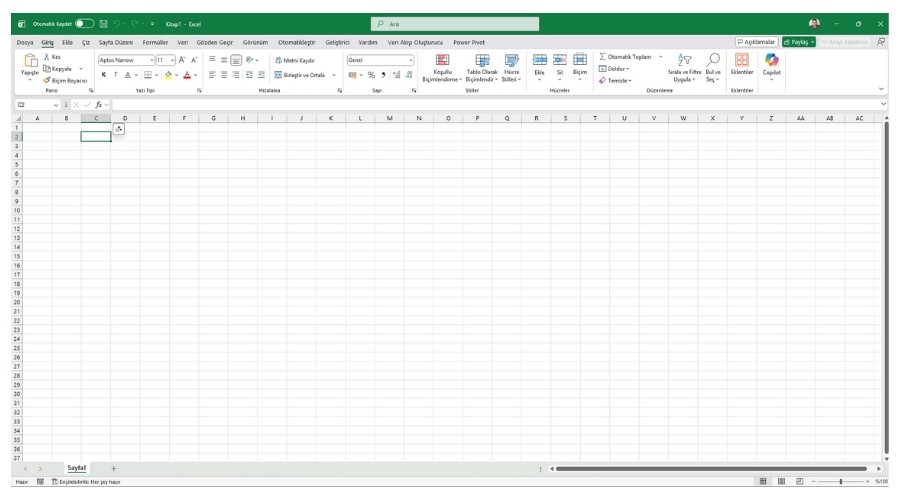Image resolution: width=900 pixels, height=500 pixels.
Task: Add a new sheet with plus
Action: pyautogui.click(x=113, y=468)
